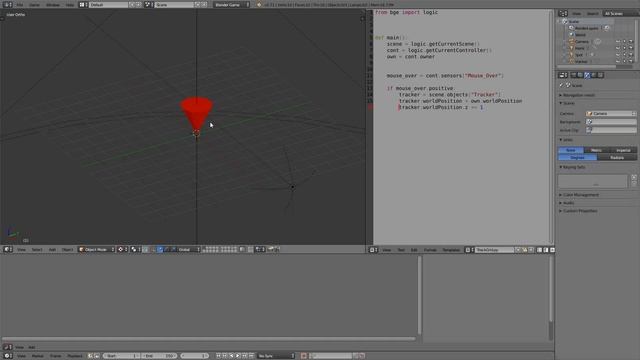The height and width of the screenshot is (360, 640).
Task: Open the All Scenes display dropdown
Action: pos(620,13)
